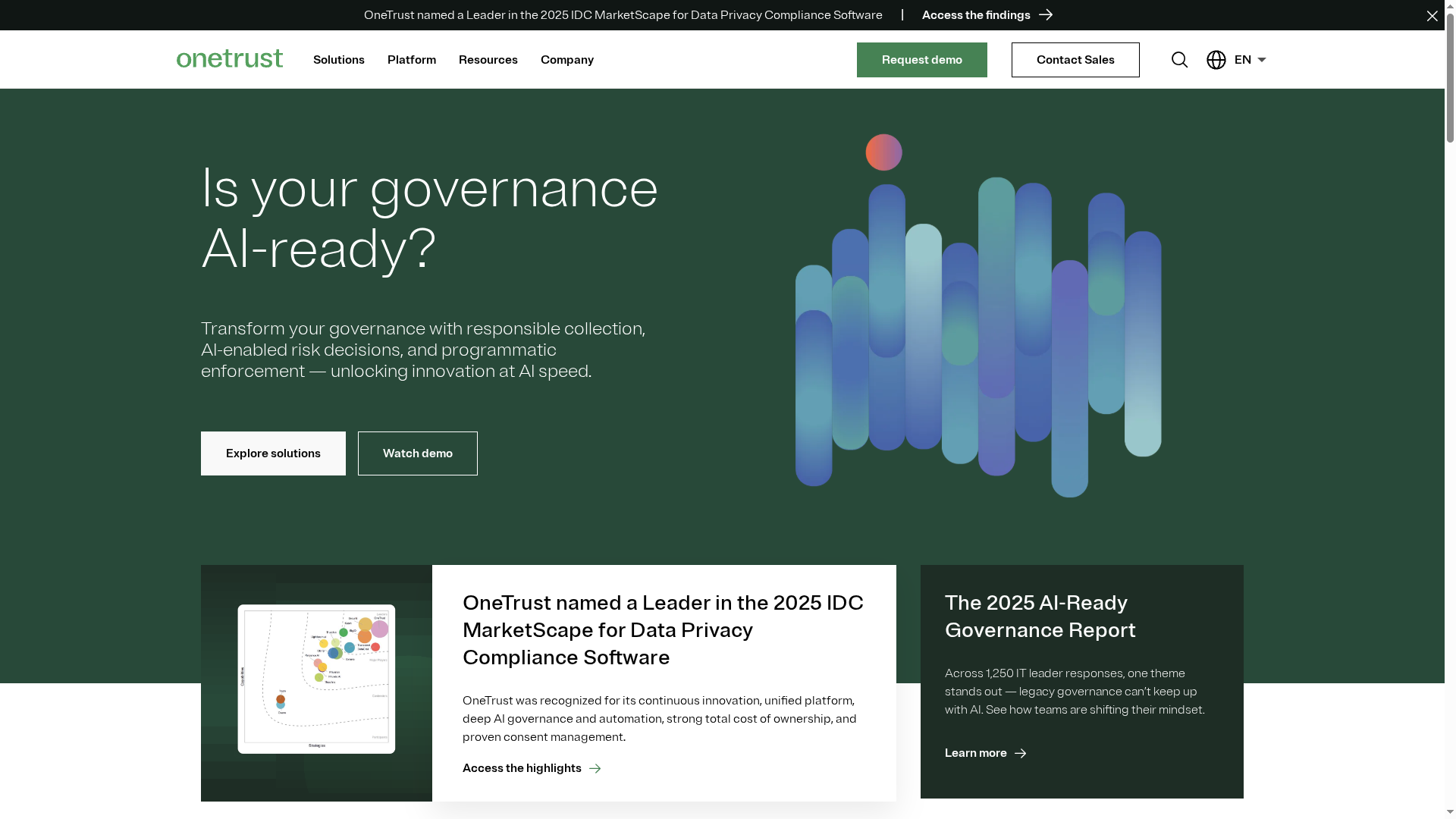This screenshot has height=819, width=1456.
Task: Click the Contact Sales button
Action: (x=1075, y=60)
